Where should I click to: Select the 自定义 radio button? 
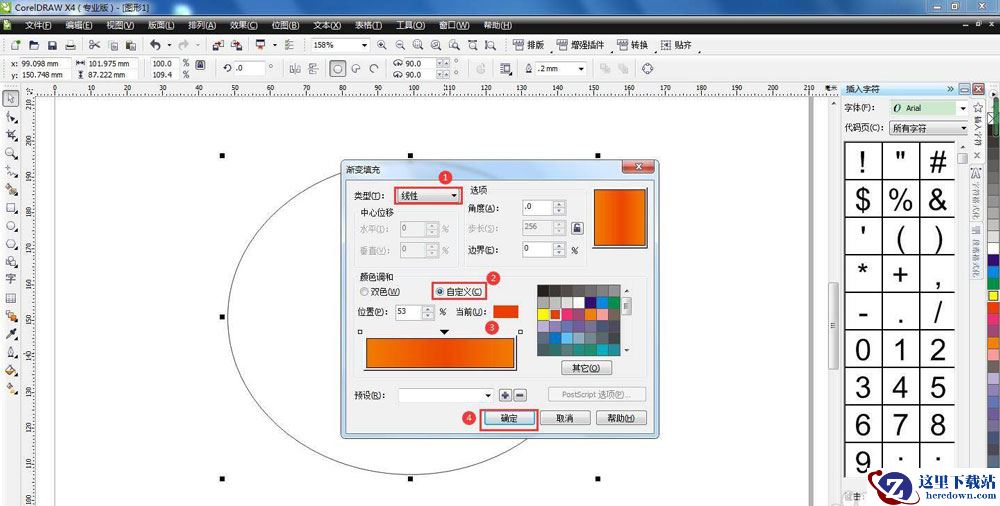(x=439, y=292)
